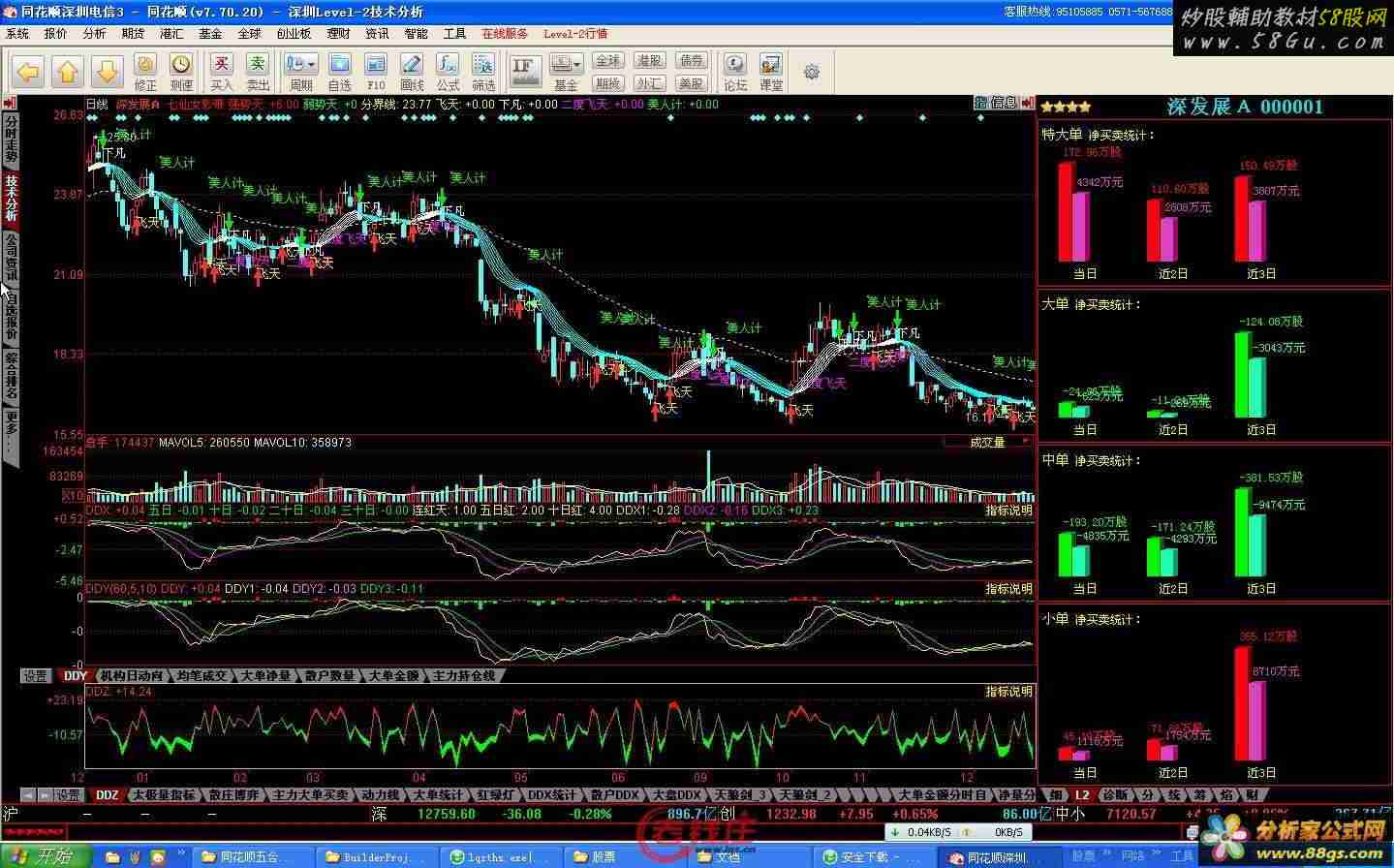
Task: Click the IF index futures icon
Action: click(x=525, y=72)
